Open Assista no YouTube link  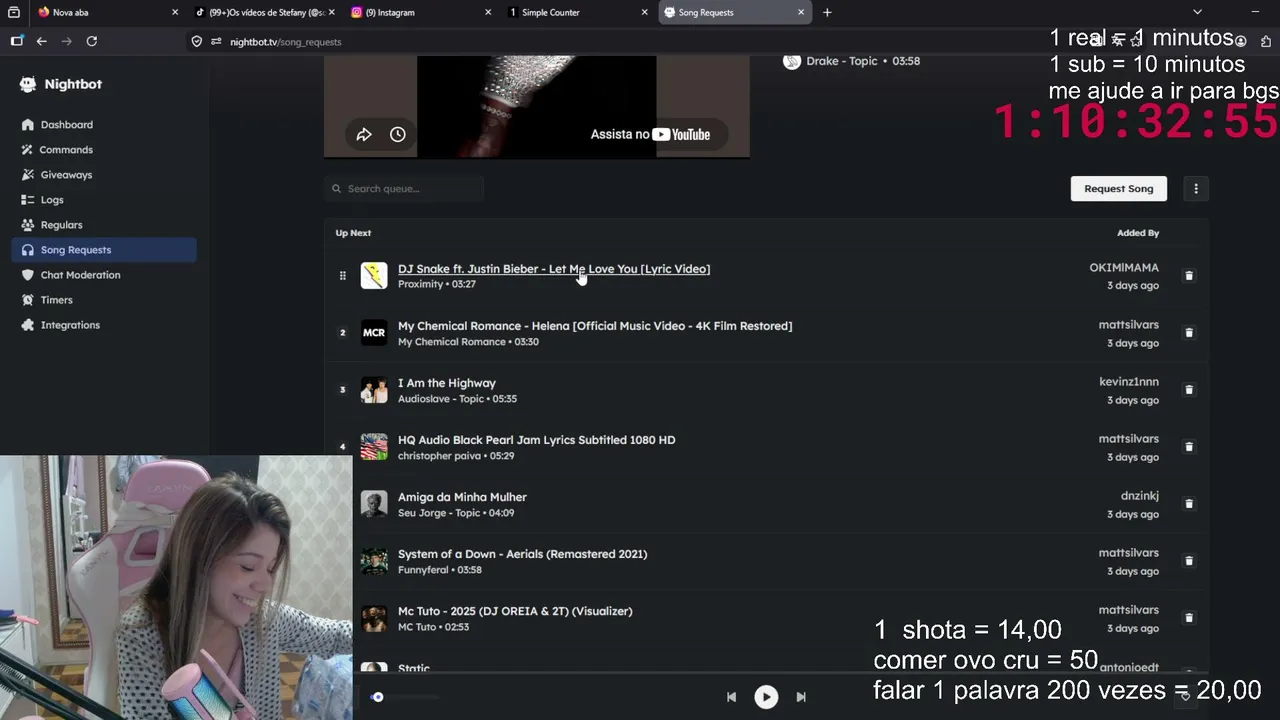click(x=650, y=134)
